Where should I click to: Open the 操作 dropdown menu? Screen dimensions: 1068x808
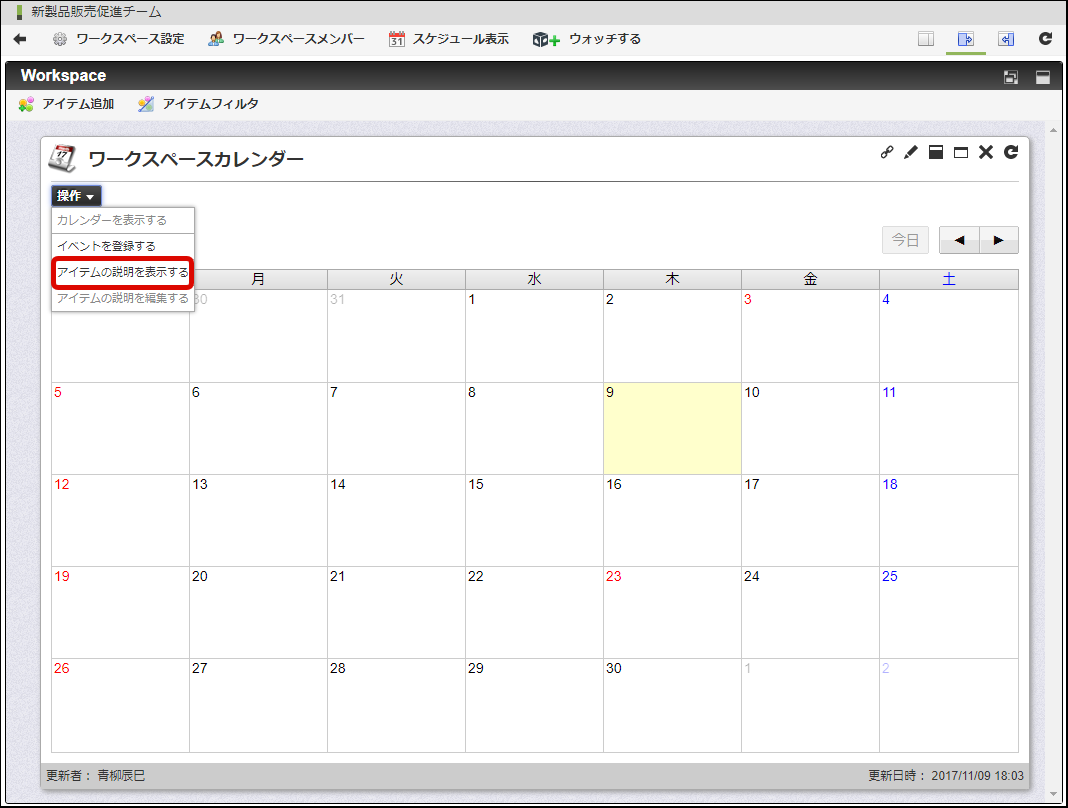(x=76, y=196)
